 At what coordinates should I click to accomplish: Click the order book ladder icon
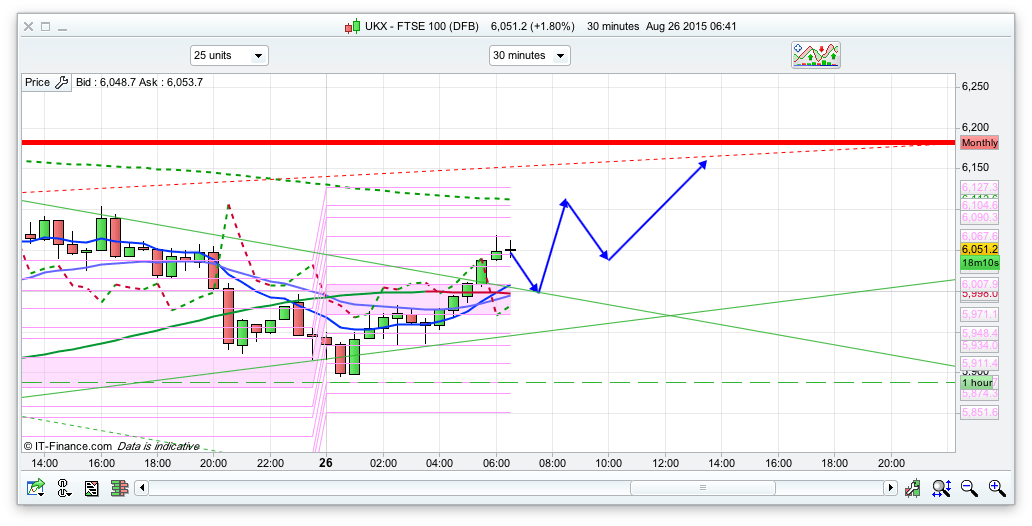tap(119, 488)
